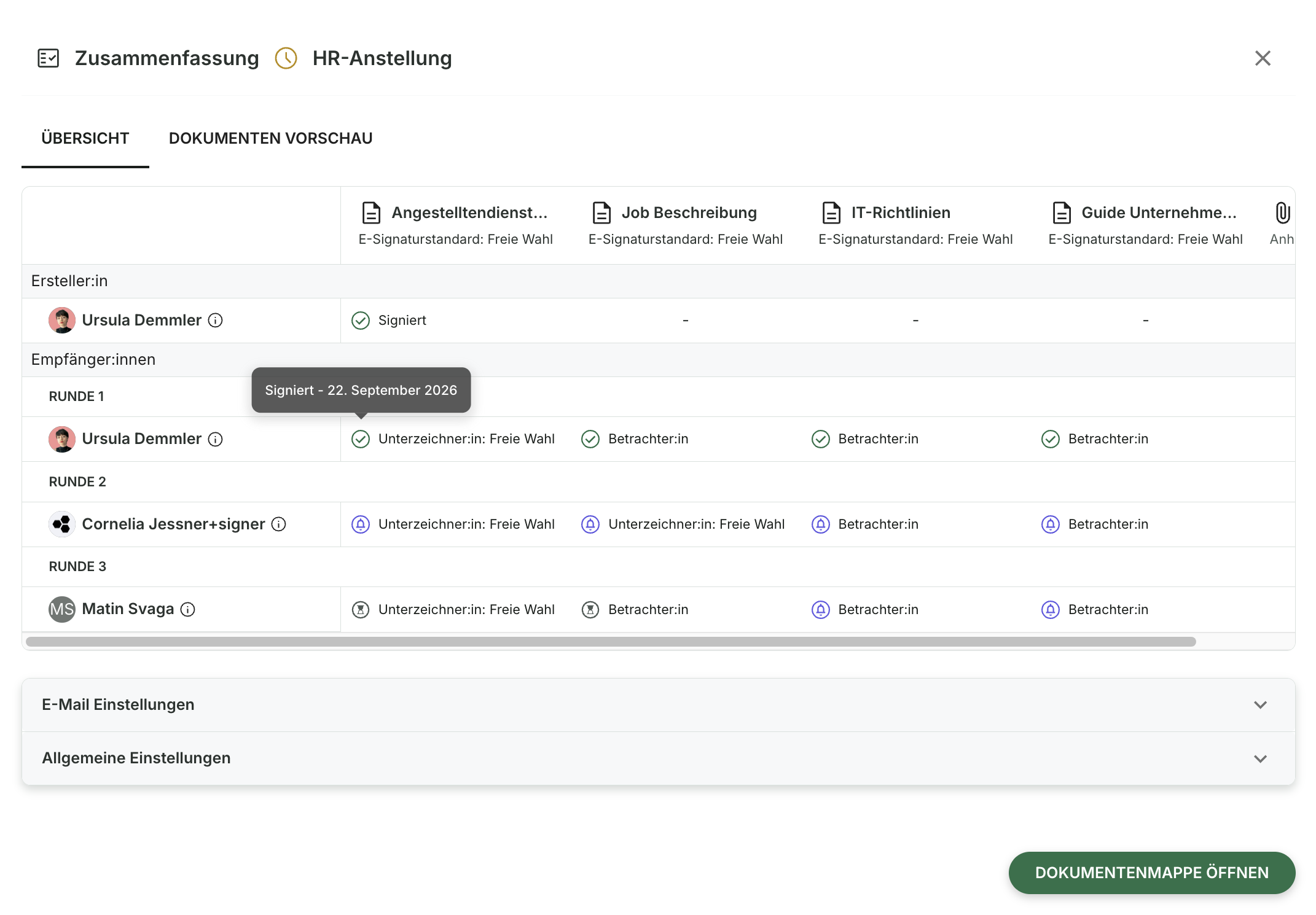Click the RUNDE 2 row label
Viewport: 1316px width, 915px height.
(77, 481)
